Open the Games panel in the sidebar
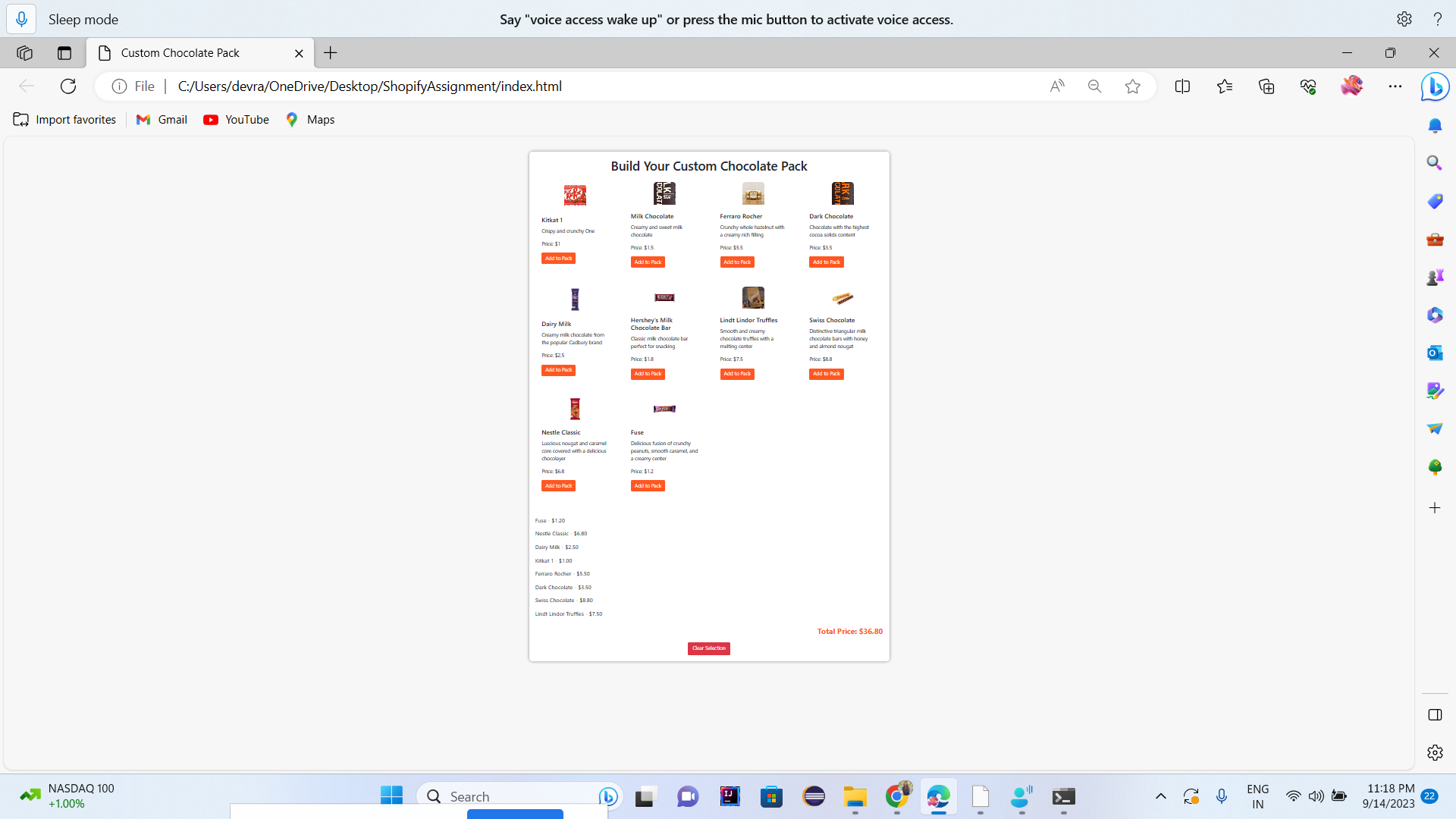Image resolution: width=1456 pixels, height=819 pixels. [1435, 277]
